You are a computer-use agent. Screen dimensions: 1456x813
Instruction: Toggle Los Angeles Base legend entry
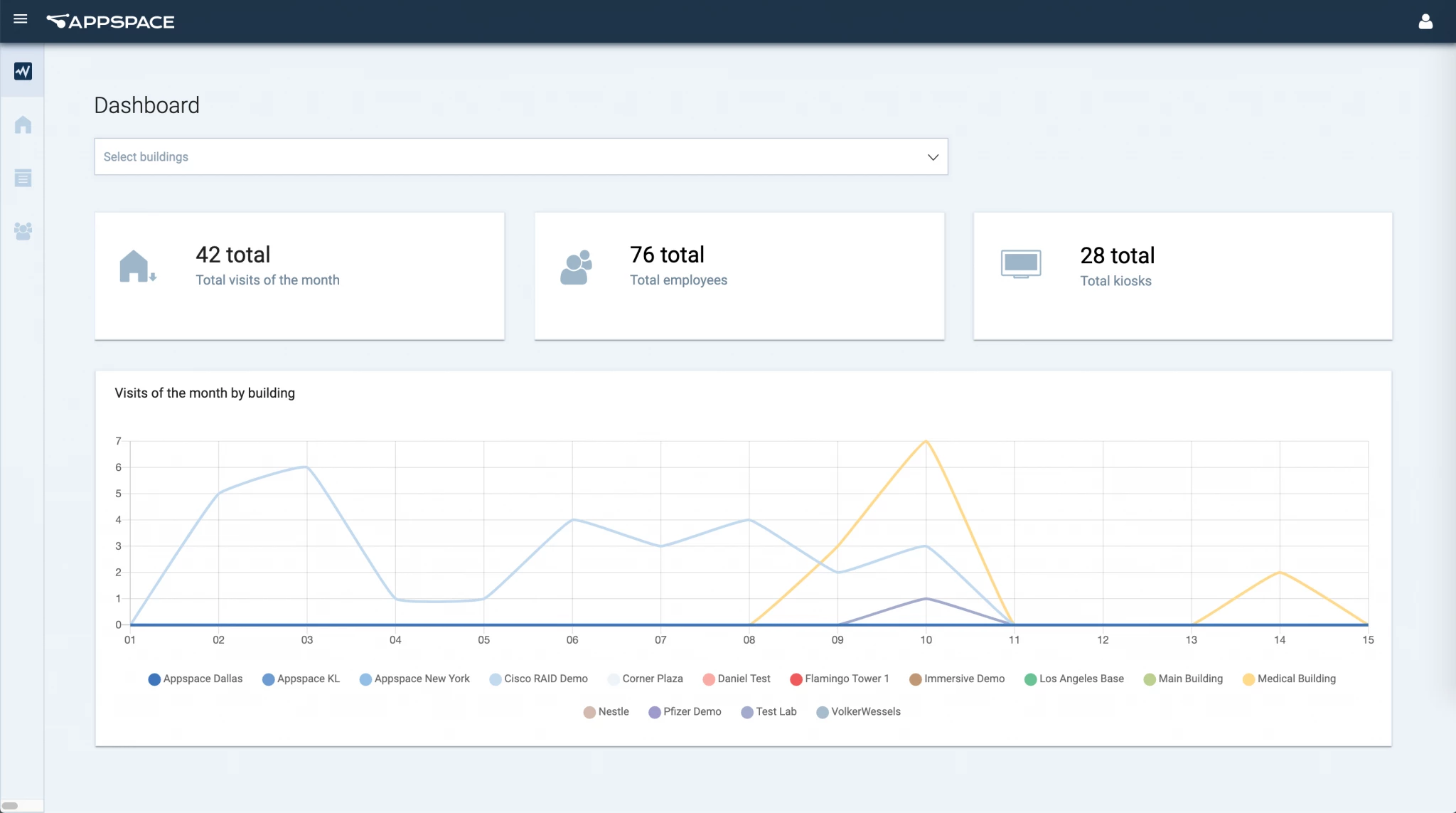coord(1074,679)
